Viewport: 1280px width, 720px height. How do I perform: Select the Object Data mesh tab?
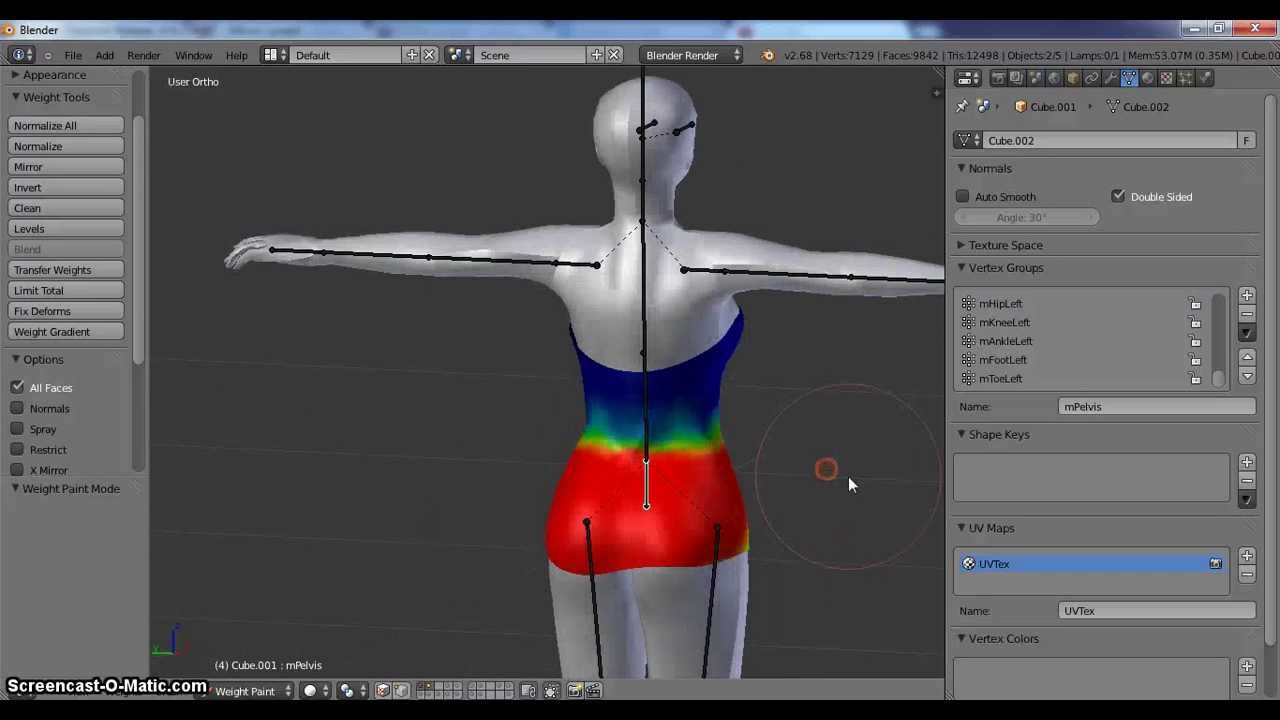pos(1129,78)
